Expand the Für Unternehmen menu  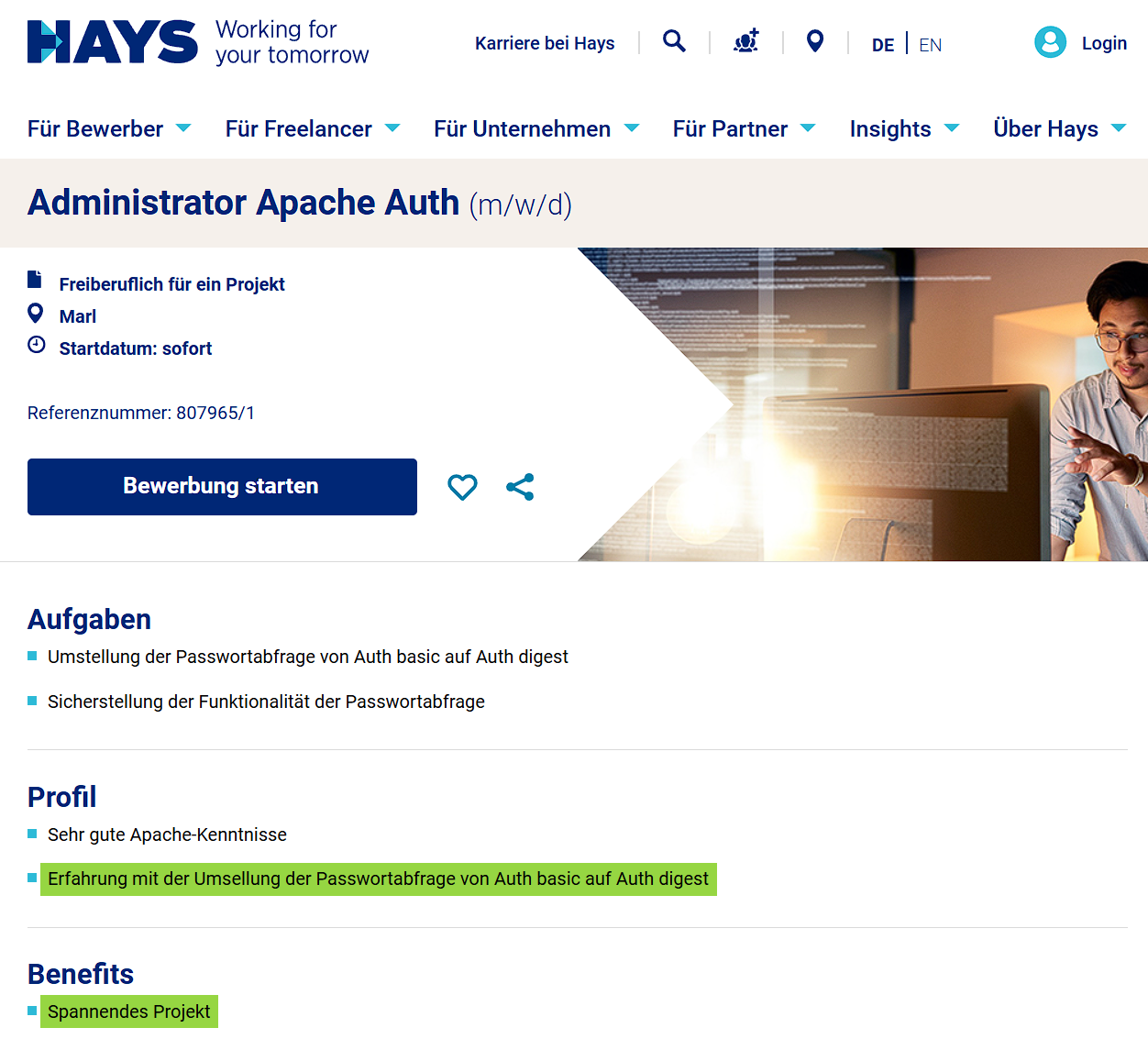click(x=536, y=128)
